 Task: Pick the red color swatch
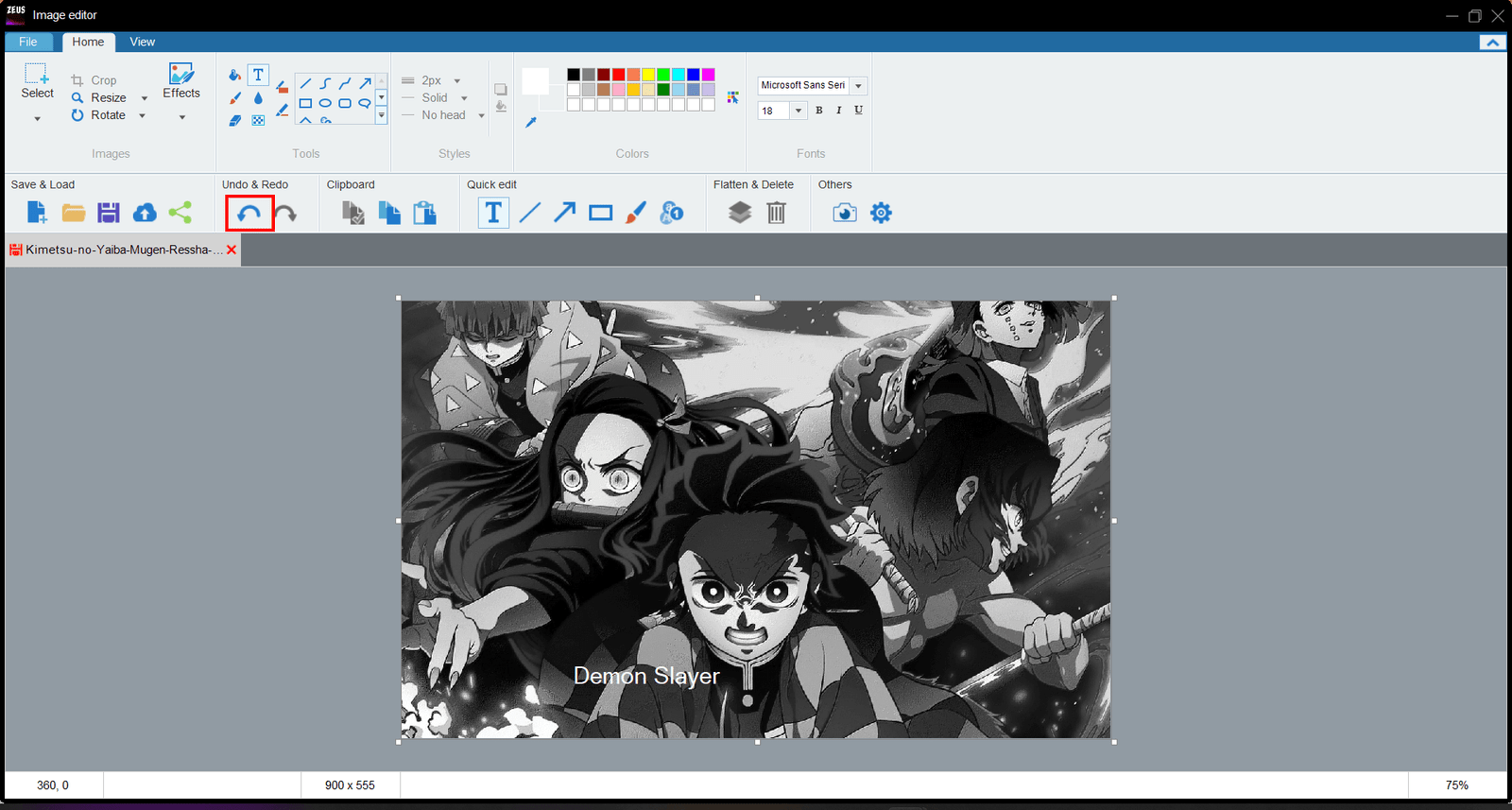point(618,75)
